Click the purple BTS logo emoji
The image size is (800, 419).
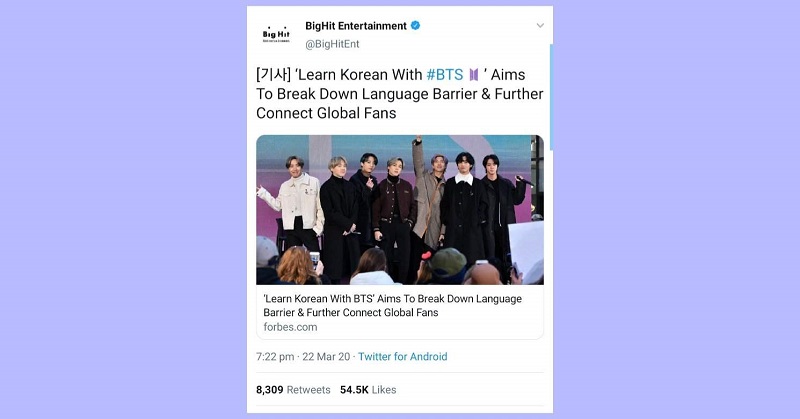[474, 75]
